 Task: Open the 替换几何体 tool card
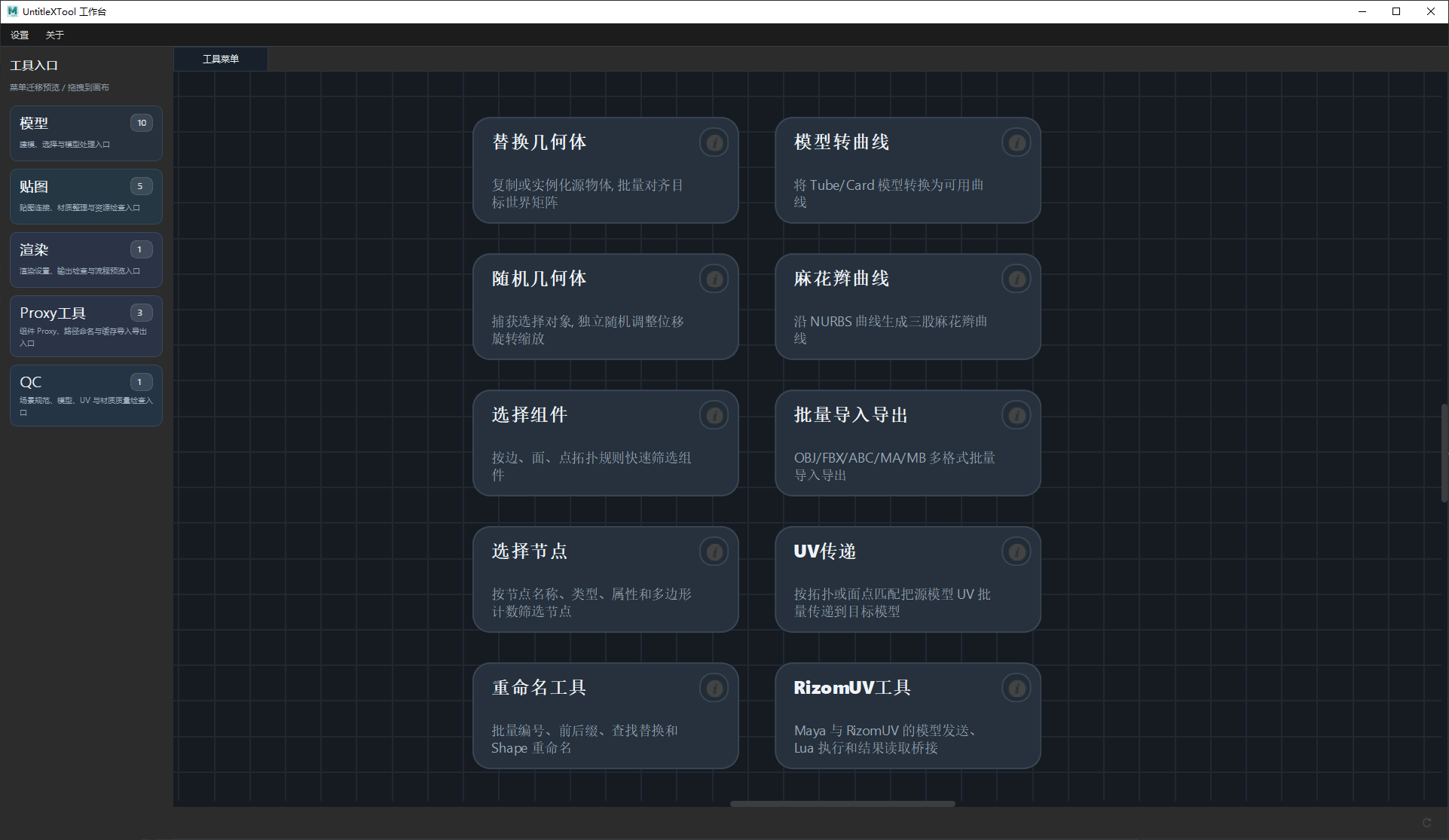click(x=605, y=170)
